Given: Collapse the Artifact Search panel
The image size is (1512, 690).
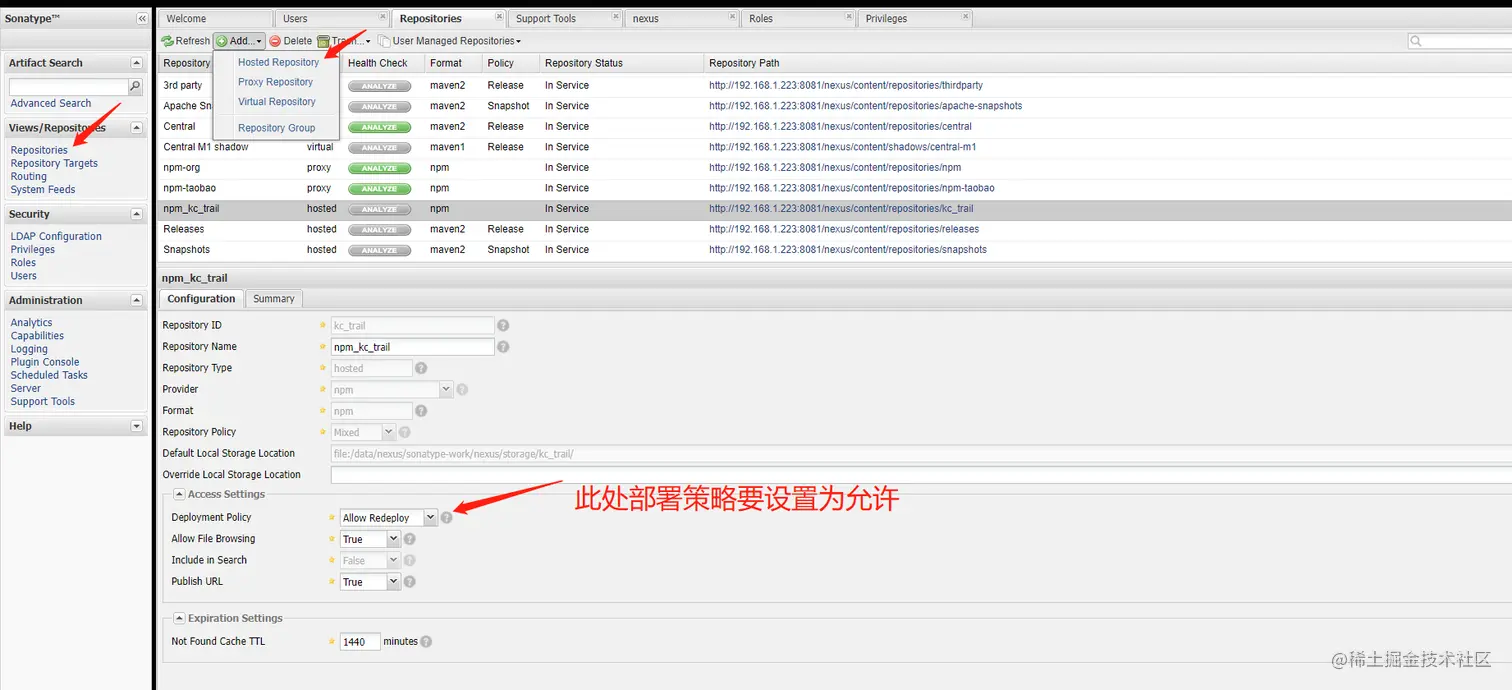Looking at the screenshot, I should 137,63.
